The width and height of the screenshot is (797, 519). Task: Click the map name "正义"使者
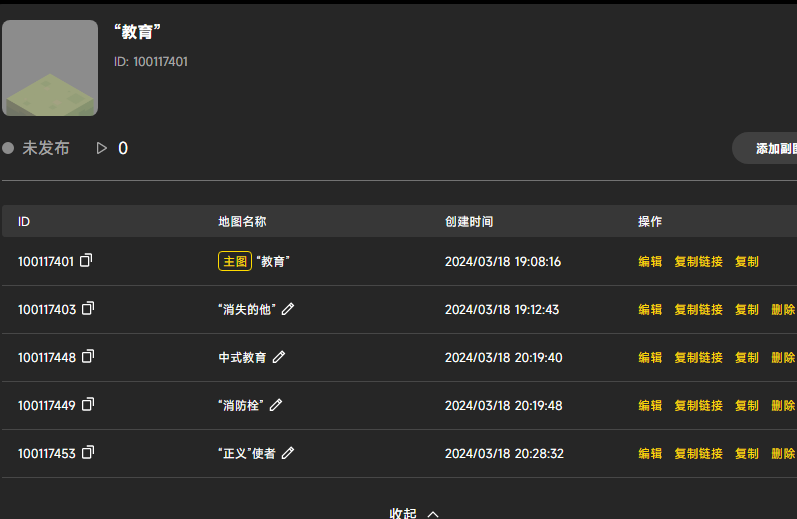(x=247, y=453)
